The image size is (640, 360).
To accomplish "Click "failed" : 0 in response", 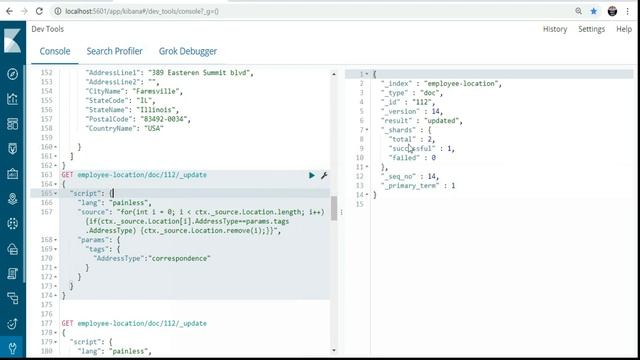I will coord(412,158).
